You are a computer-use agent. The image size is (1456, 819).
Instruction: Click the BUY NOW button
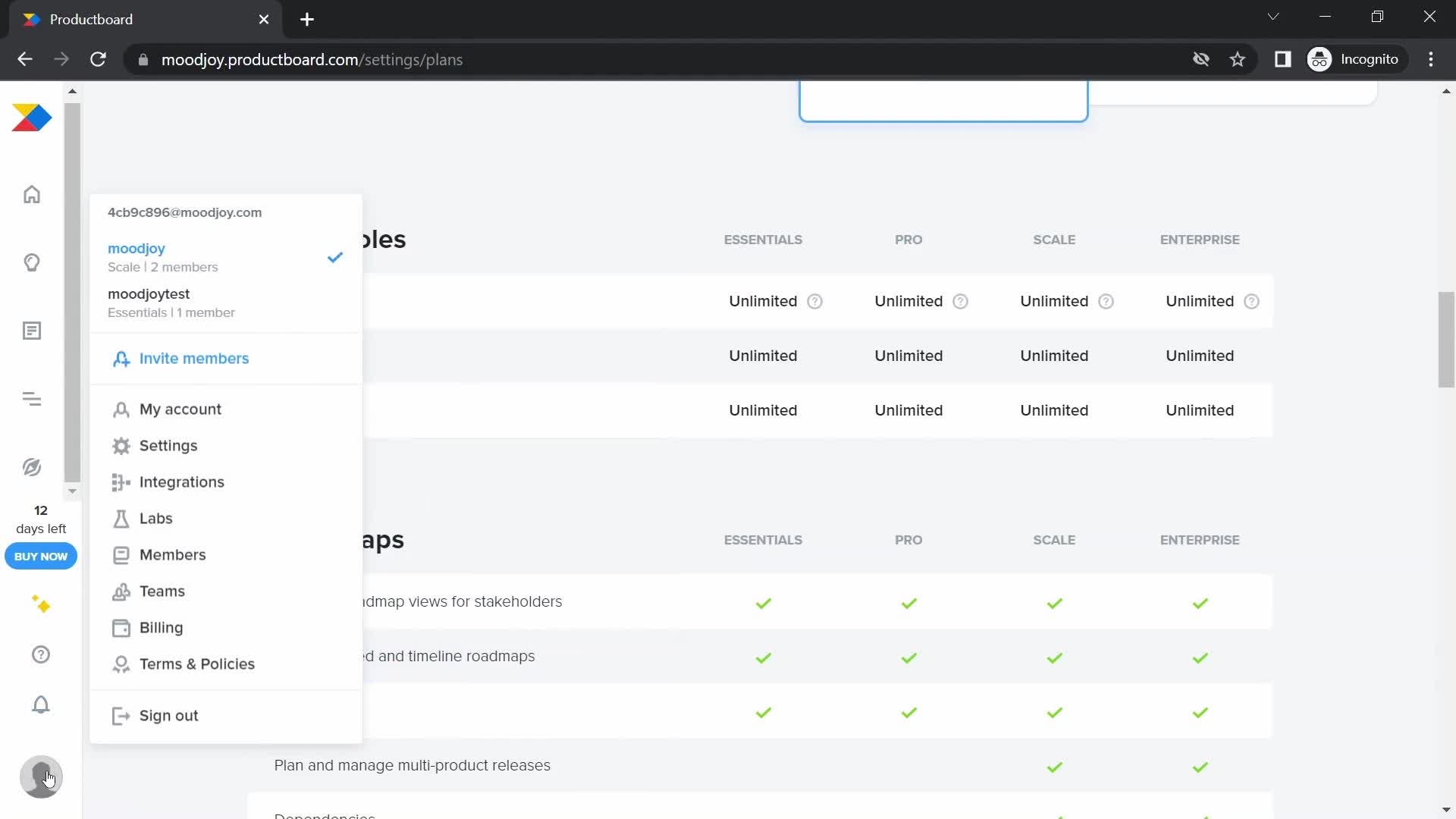point(41,556)
